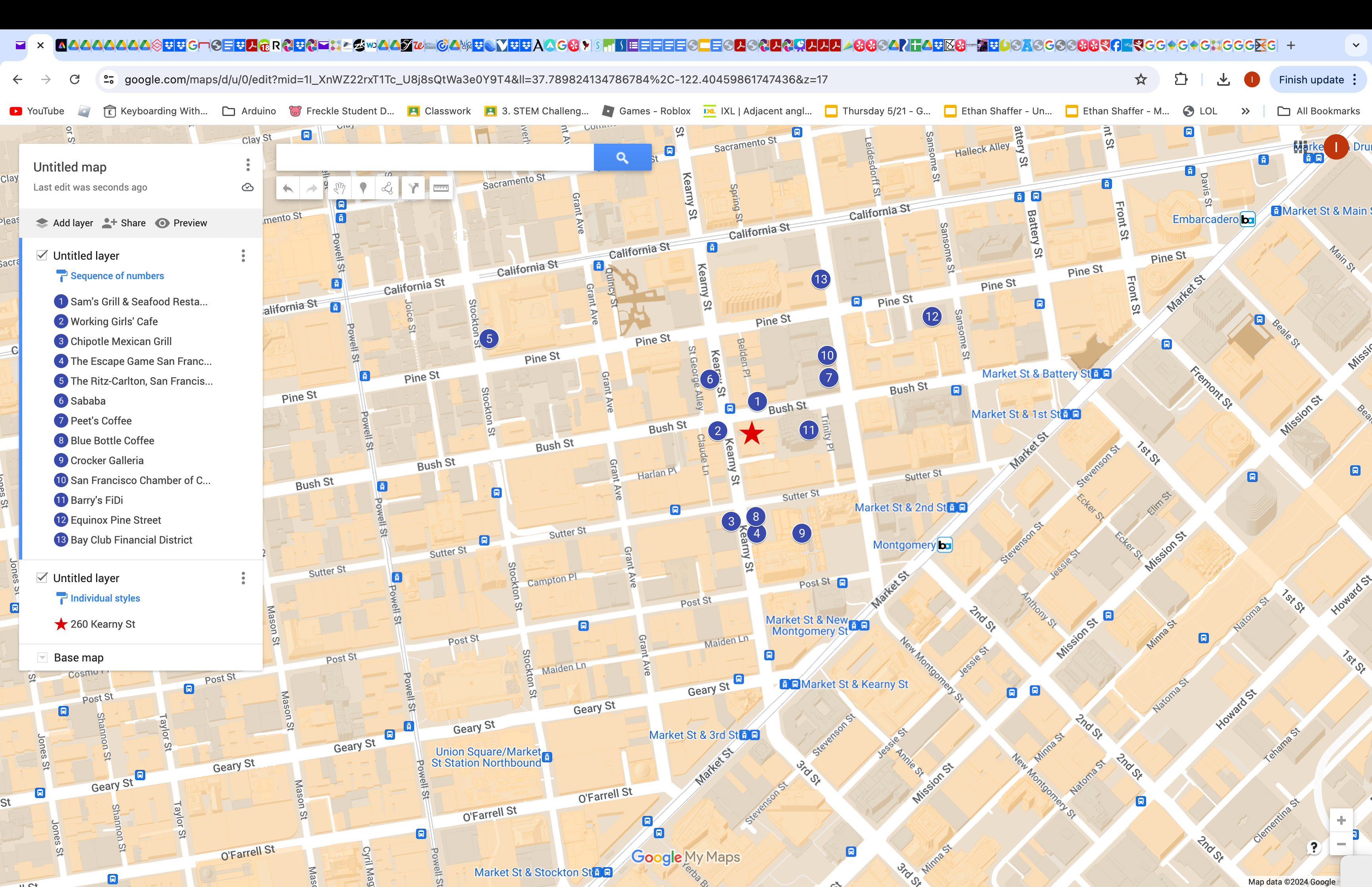Select the Add marker tool
The height and width of the screenshot is (887, 1372).
[x=363, y=187]
